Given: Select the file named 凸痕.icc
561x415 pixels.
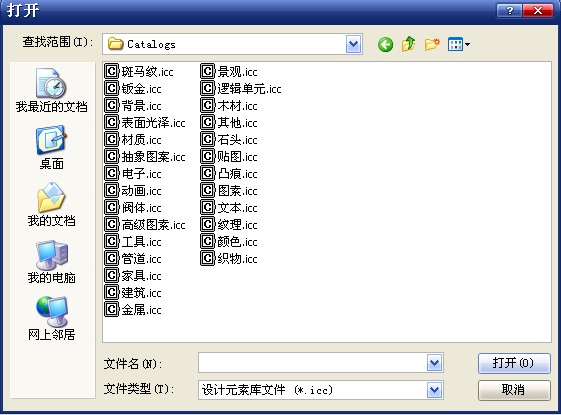Looking at the screenshot, I should pyautogui.click(x=229, y=174).
